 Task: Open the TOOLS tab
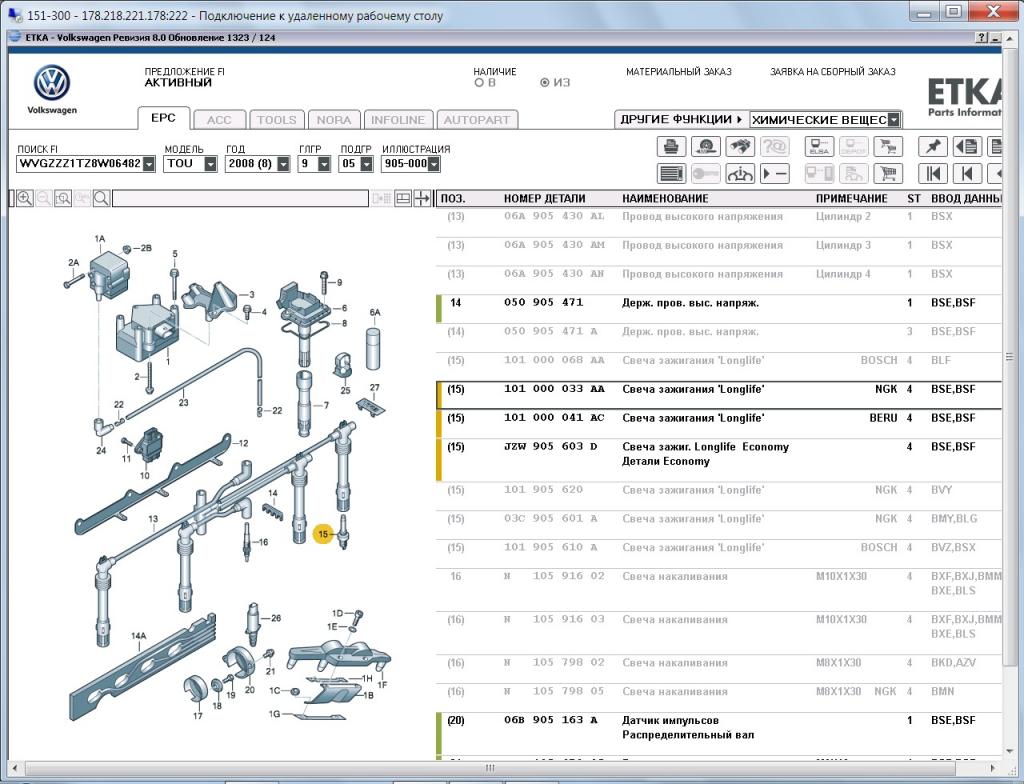pos(276,120)
